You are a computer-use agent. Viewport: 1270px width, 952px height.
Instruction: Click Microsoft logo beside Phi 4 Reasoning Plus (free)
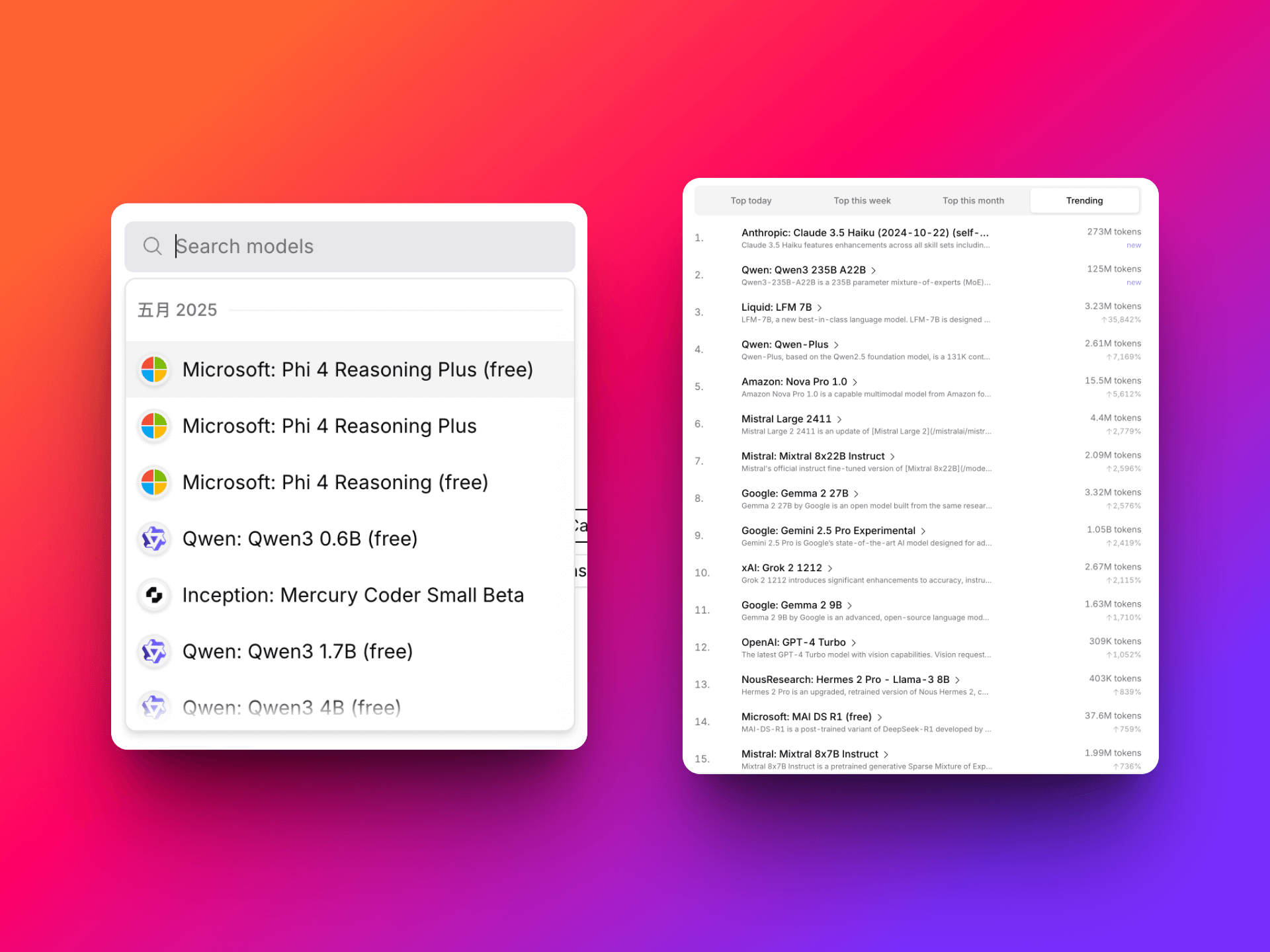154,370
